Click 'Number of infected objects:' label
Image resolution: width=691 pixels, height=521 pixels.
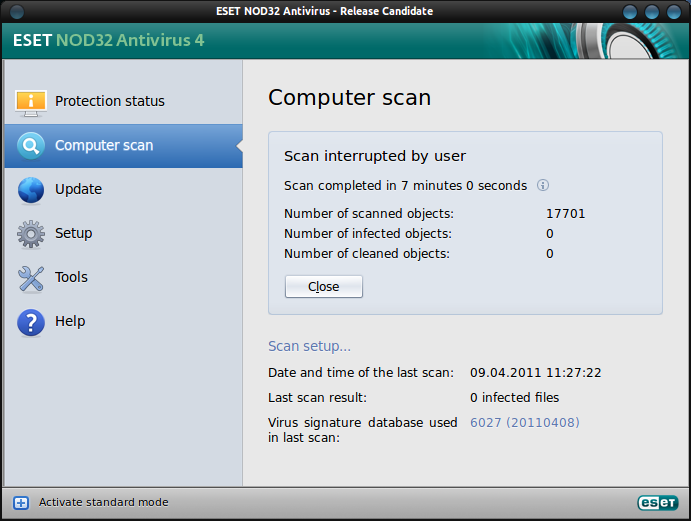[368, 234]
